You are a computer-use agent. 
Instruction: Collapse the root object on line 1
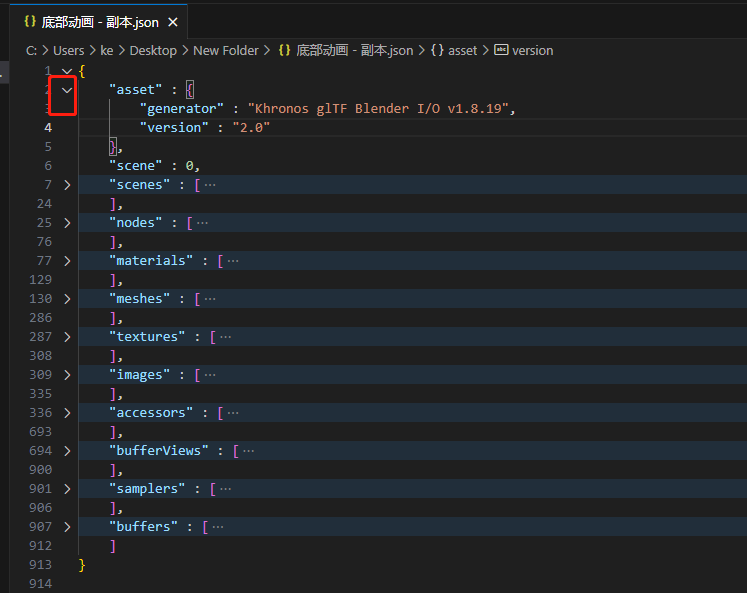click(x=67, y=71)
